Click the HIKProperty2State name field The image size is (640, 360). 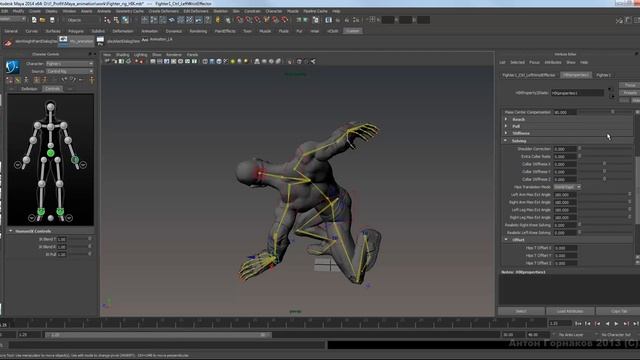tap(577, 93)
